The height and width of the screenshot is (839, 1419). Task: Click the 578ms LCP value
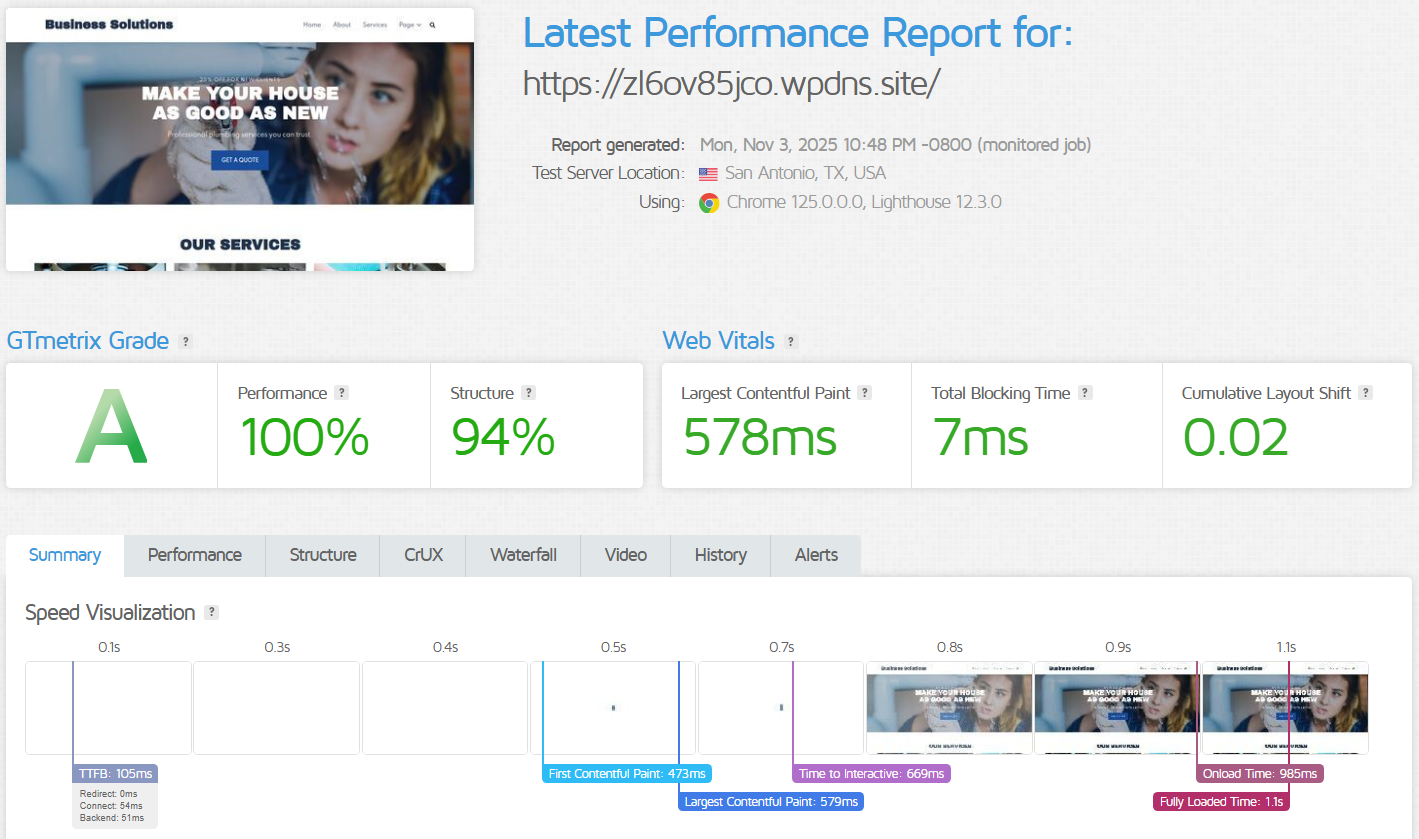[760, 438]
